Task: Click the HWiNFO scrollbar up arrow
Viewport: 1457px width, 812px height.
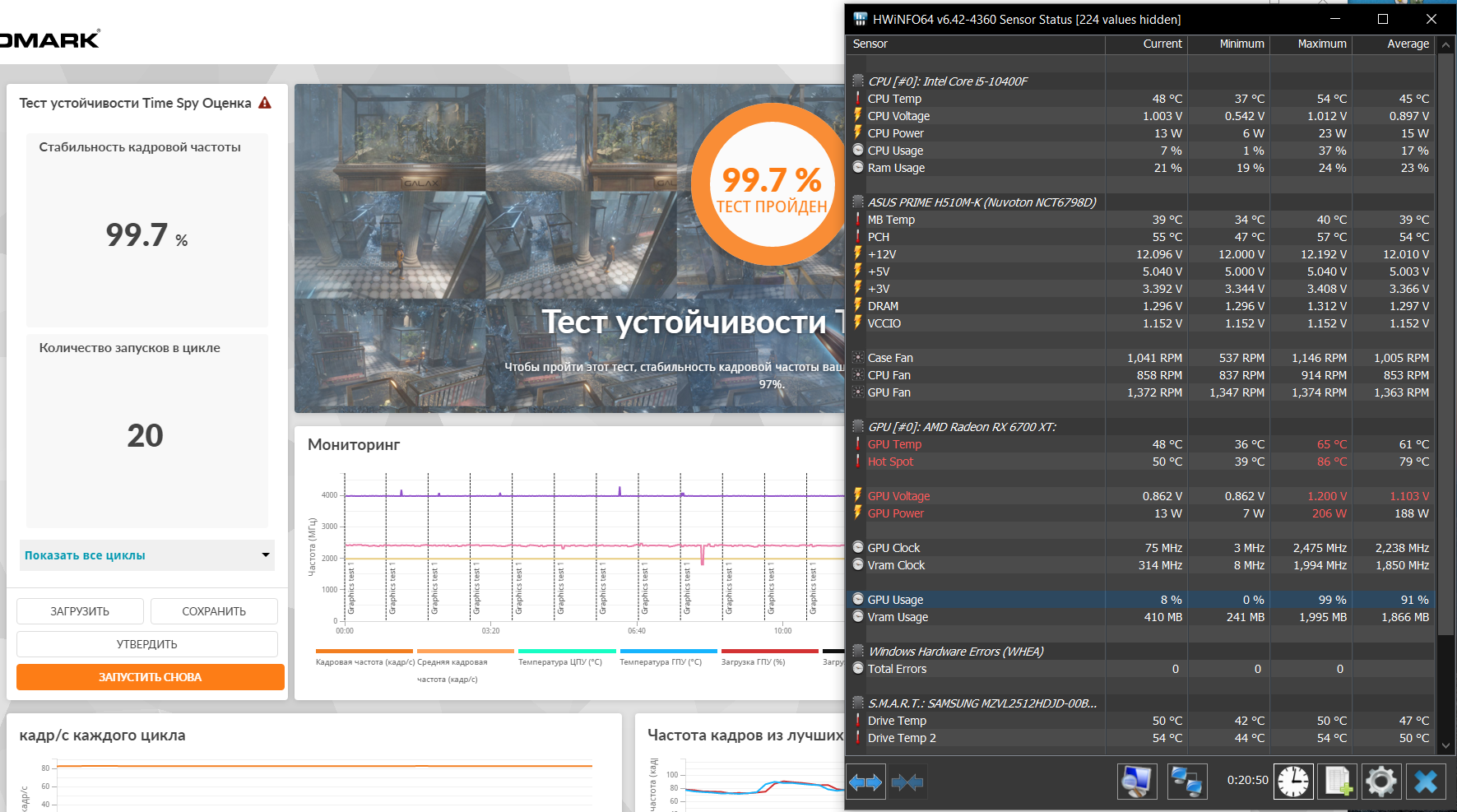Action: (x=1445, y=46)
